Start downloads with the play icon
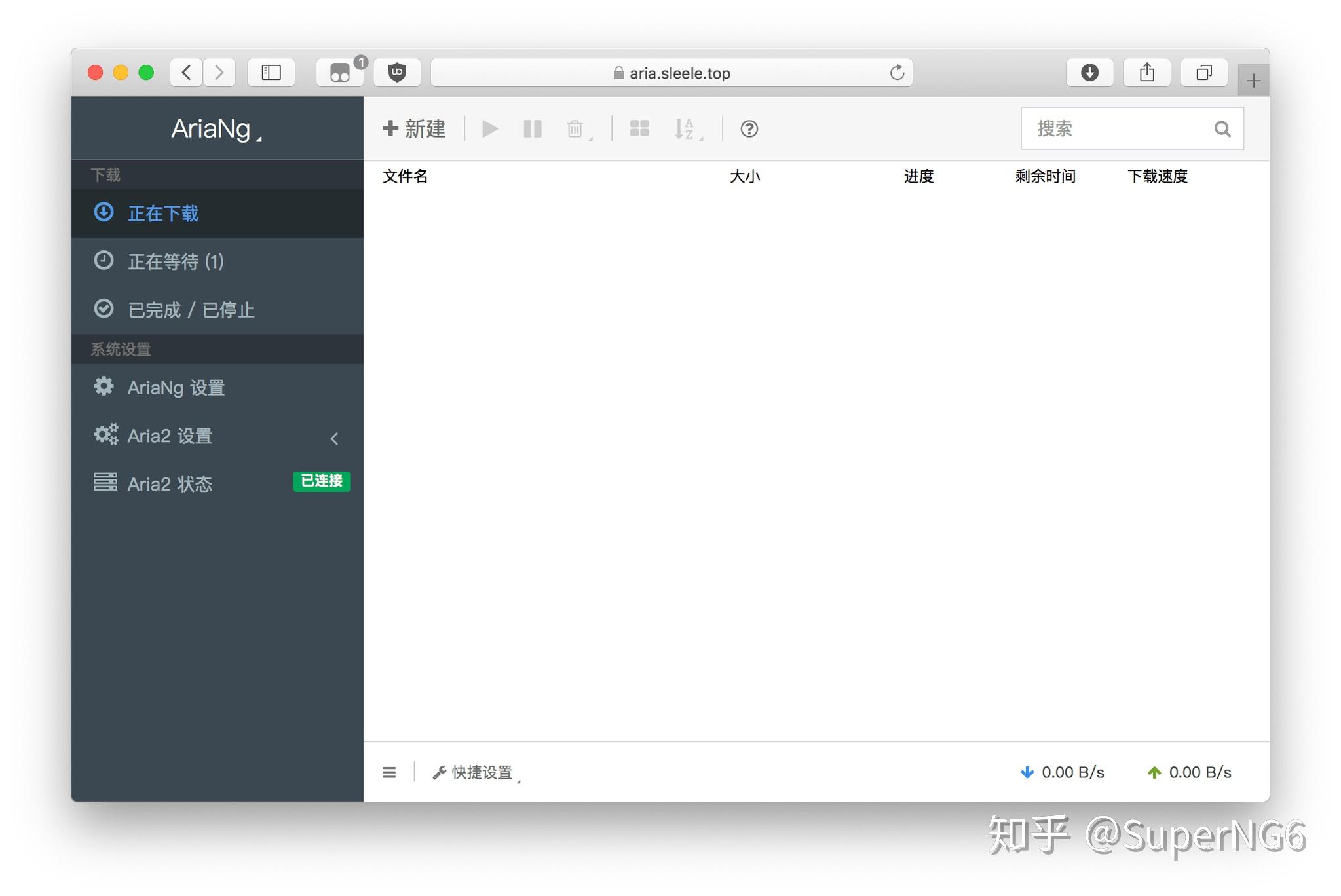This screenshot has width=1341, height=896. (x=489, y=128)
